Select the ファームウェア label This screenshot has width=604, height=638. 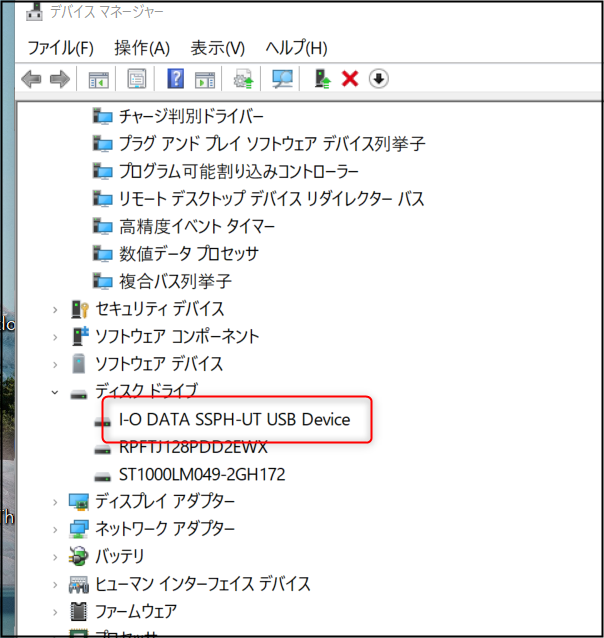[x=136, y=611]
